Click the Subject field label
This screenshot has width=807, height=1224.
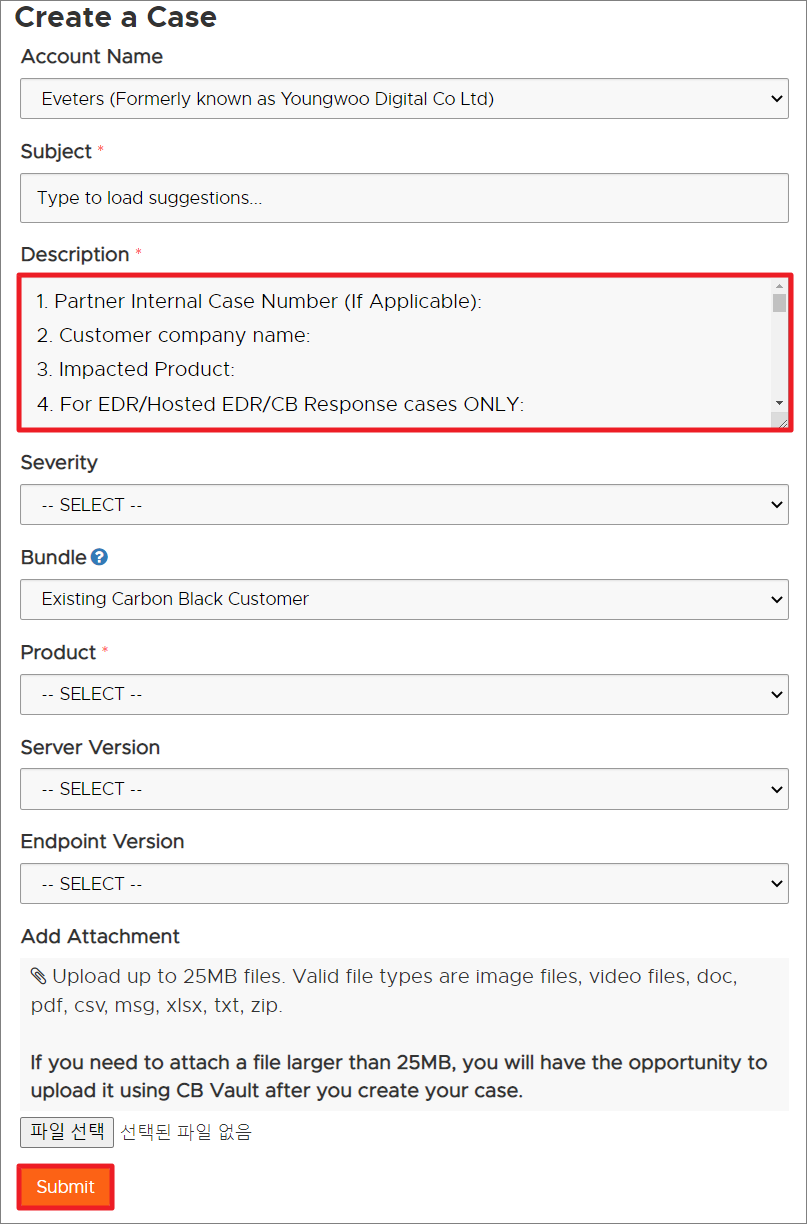pos(56,151)
